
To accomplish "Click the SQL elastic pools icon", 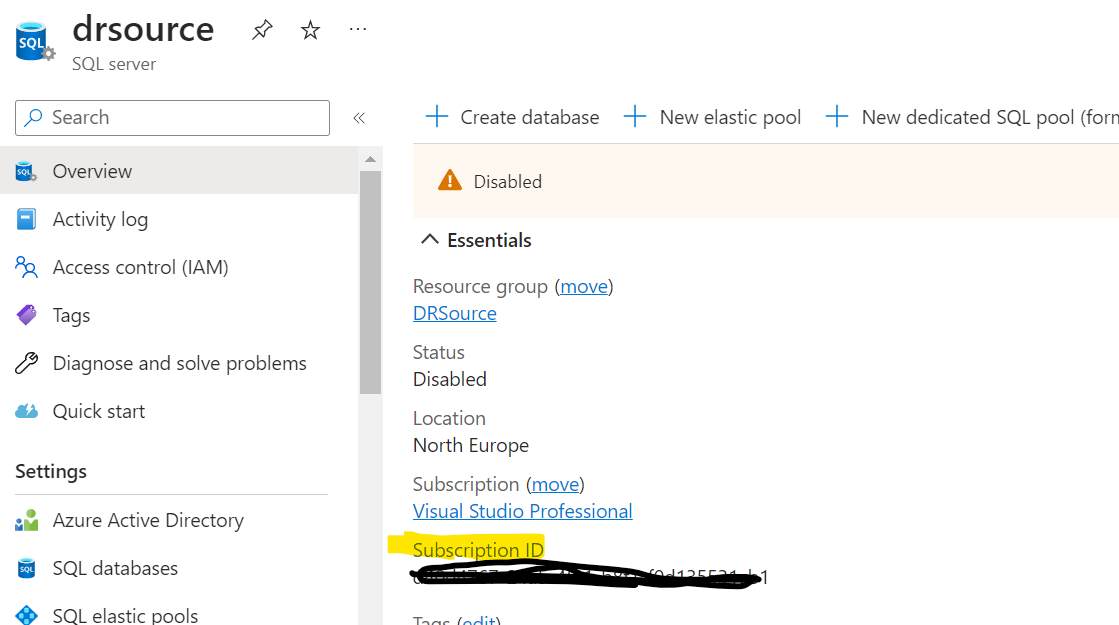I will tap(26, 615).
